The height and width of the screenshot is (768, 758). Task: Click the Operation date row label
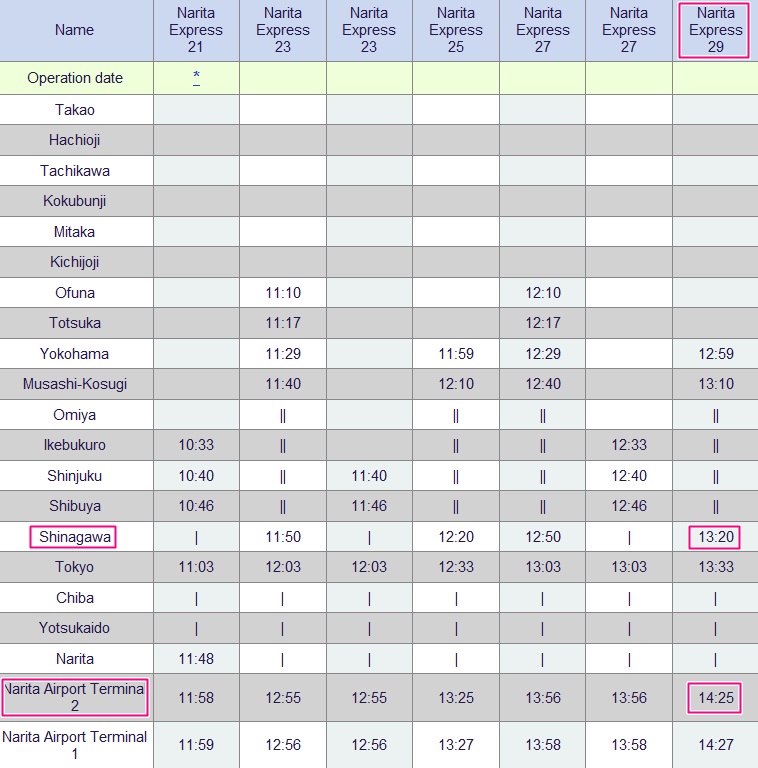tap(75, 78)
